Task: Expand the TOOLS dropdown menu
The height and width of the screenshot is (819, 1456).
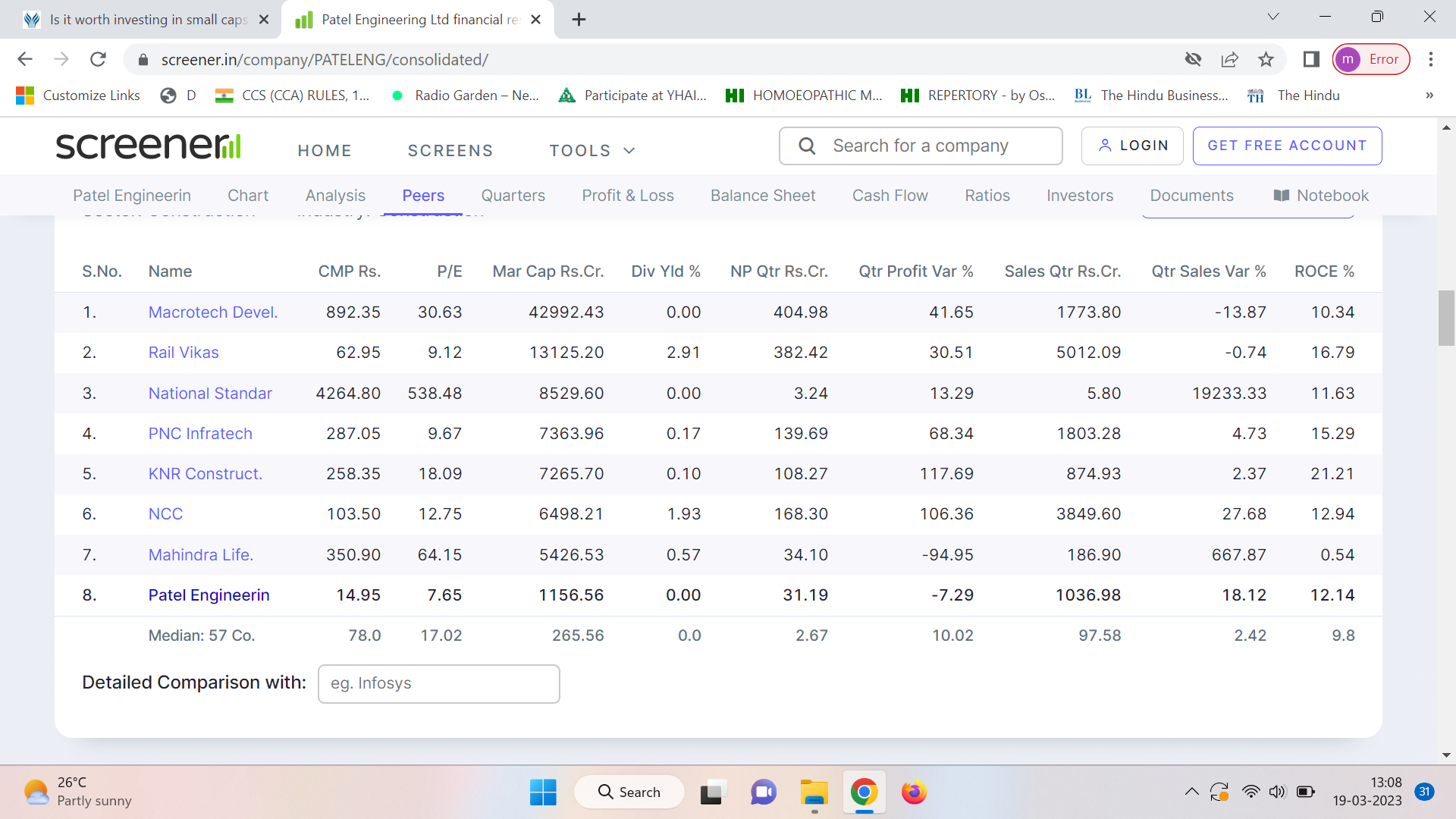Action: [592, 151]
